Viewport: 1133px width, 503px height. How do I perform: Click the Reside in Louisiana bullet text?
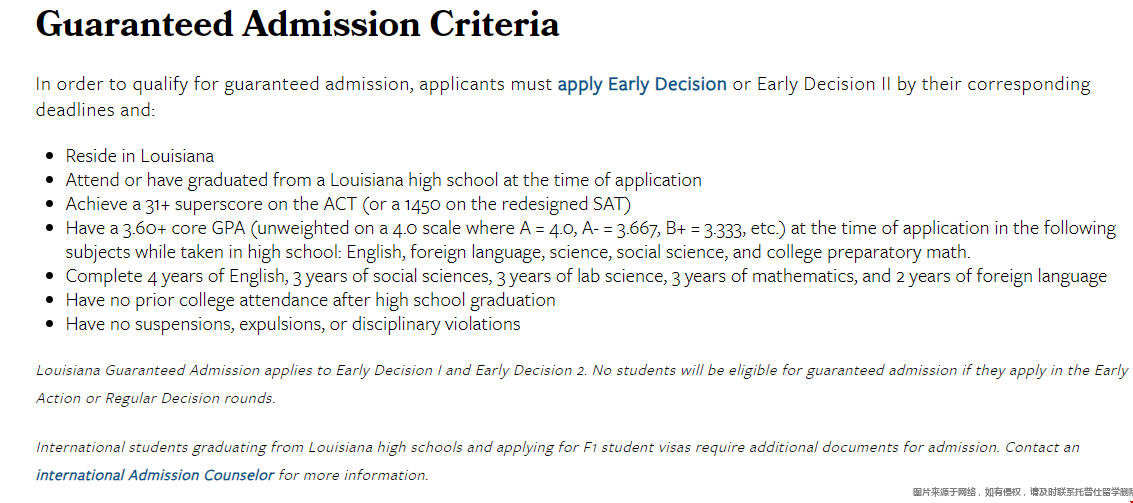[139, 156]
